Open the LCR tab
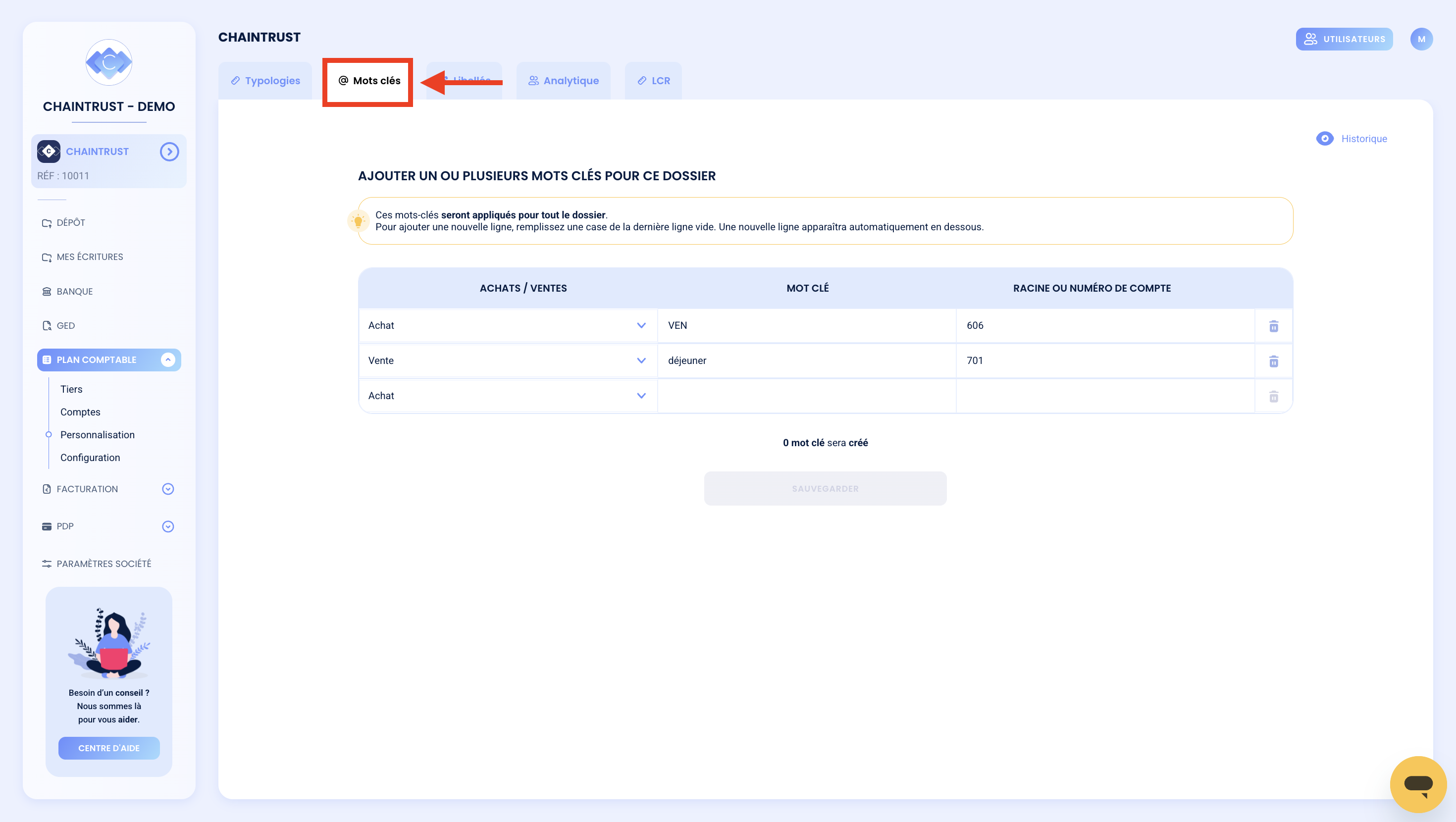1456x822 pixels. pyautogui.click(x=653, y=81)
